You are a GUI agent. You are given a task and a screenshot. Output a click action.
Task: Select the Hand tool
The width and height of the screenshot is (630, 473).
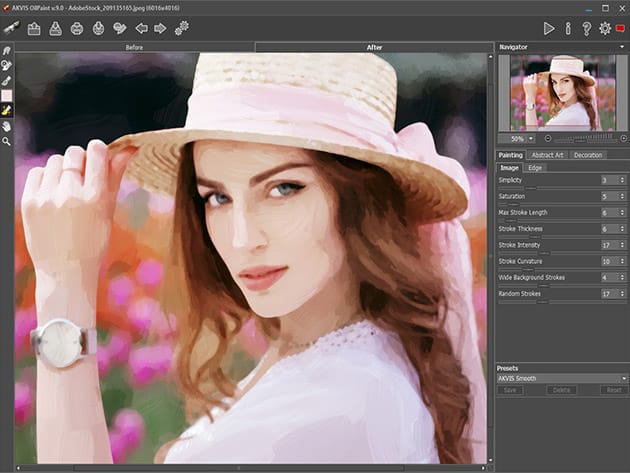[7, 127]
